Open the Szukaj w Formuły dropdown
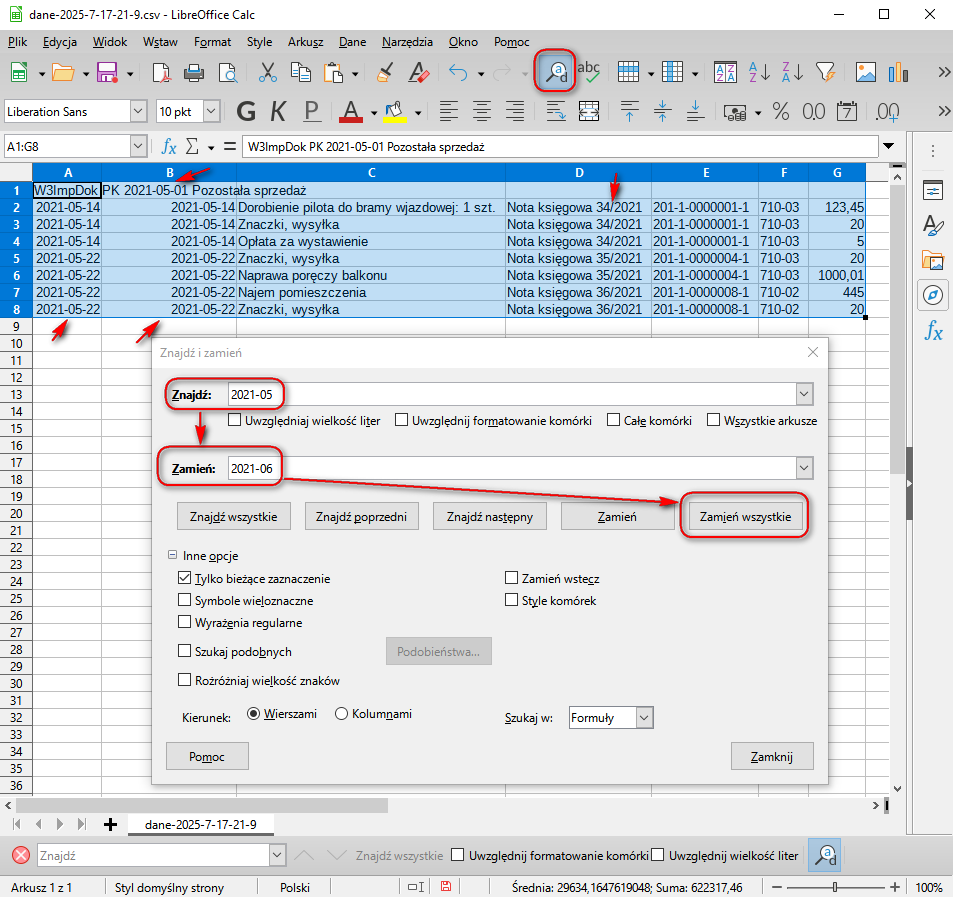This screenshot has height=897, width=953. (644, 718)
